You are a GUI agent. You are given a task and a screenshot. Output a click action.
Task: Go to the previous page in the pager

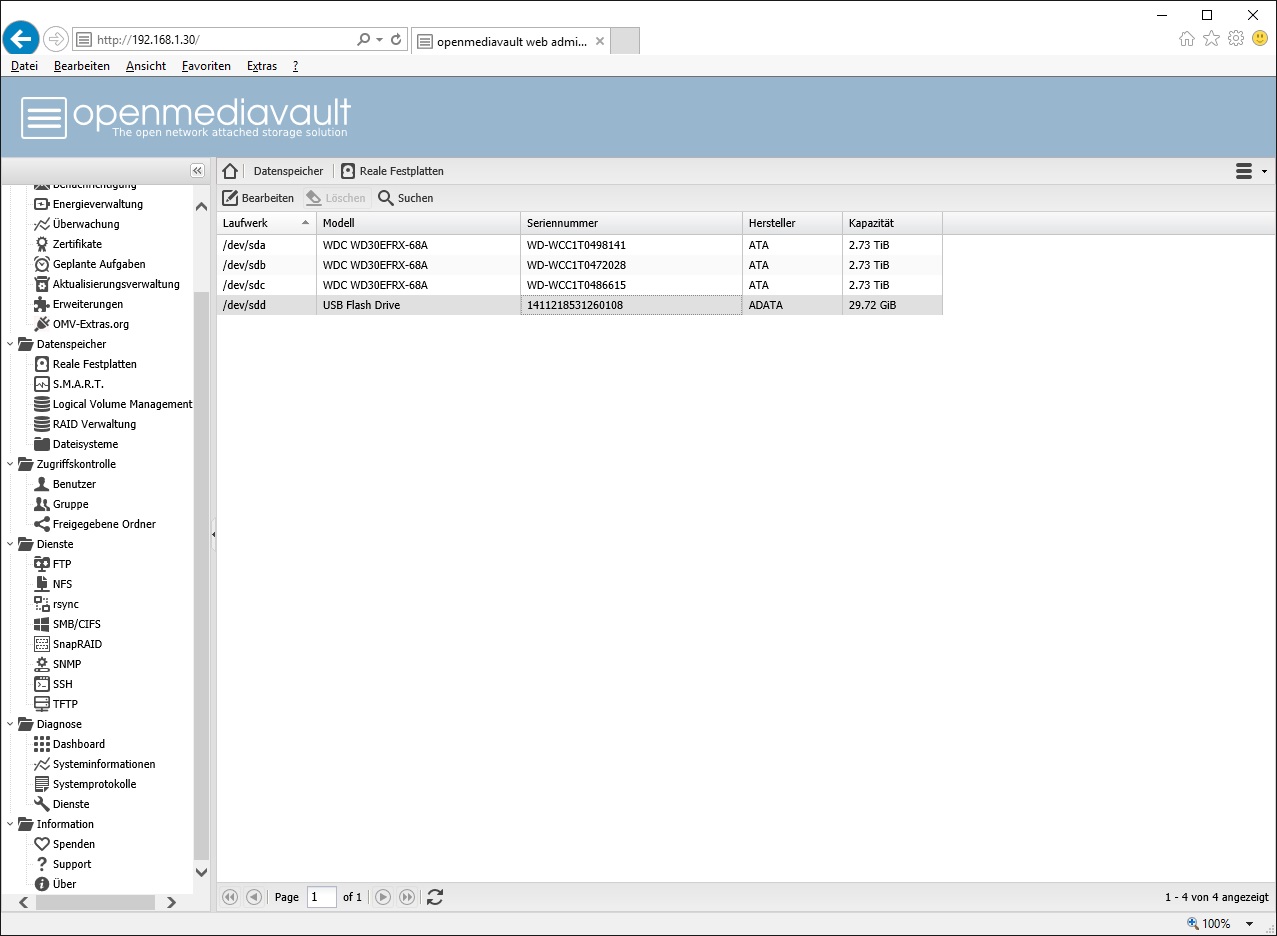click(254, 897)
